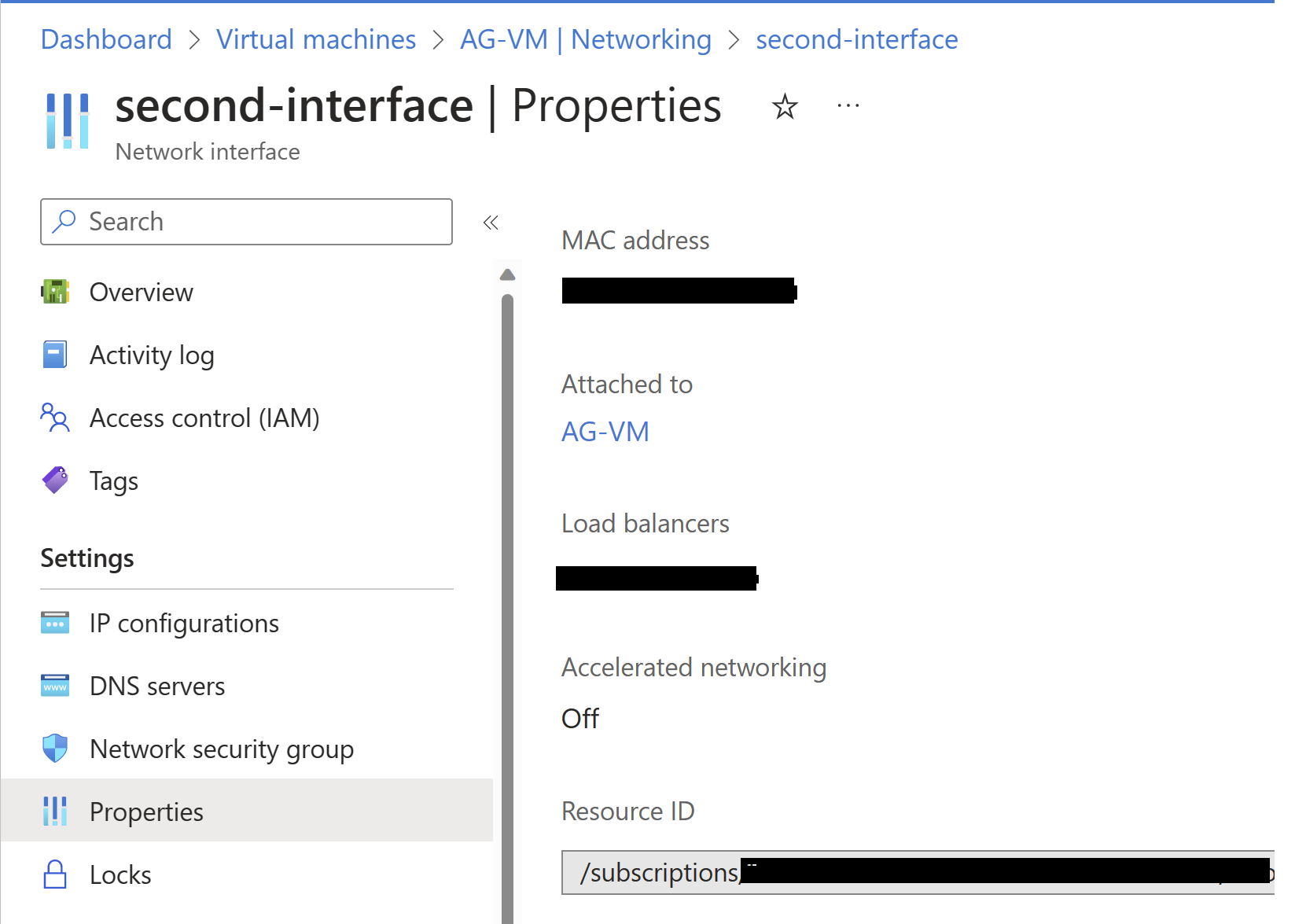Viewport: 1306px width, 924px height.
Task: Click the redacted Load balancers link
Action: [x=657, y=578]
